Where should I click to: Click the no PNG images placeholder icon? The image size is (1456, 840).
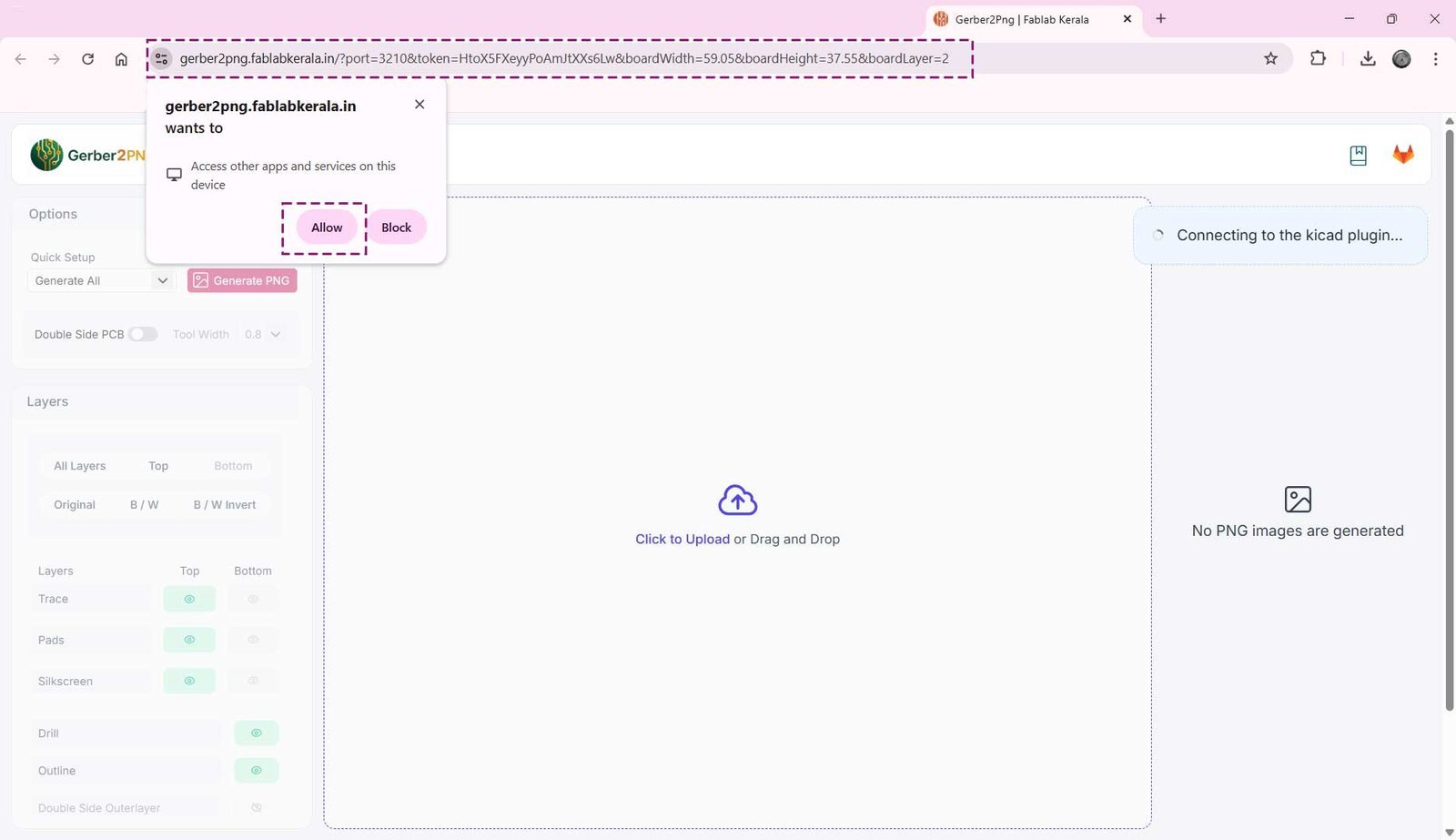pos(1298,499)
